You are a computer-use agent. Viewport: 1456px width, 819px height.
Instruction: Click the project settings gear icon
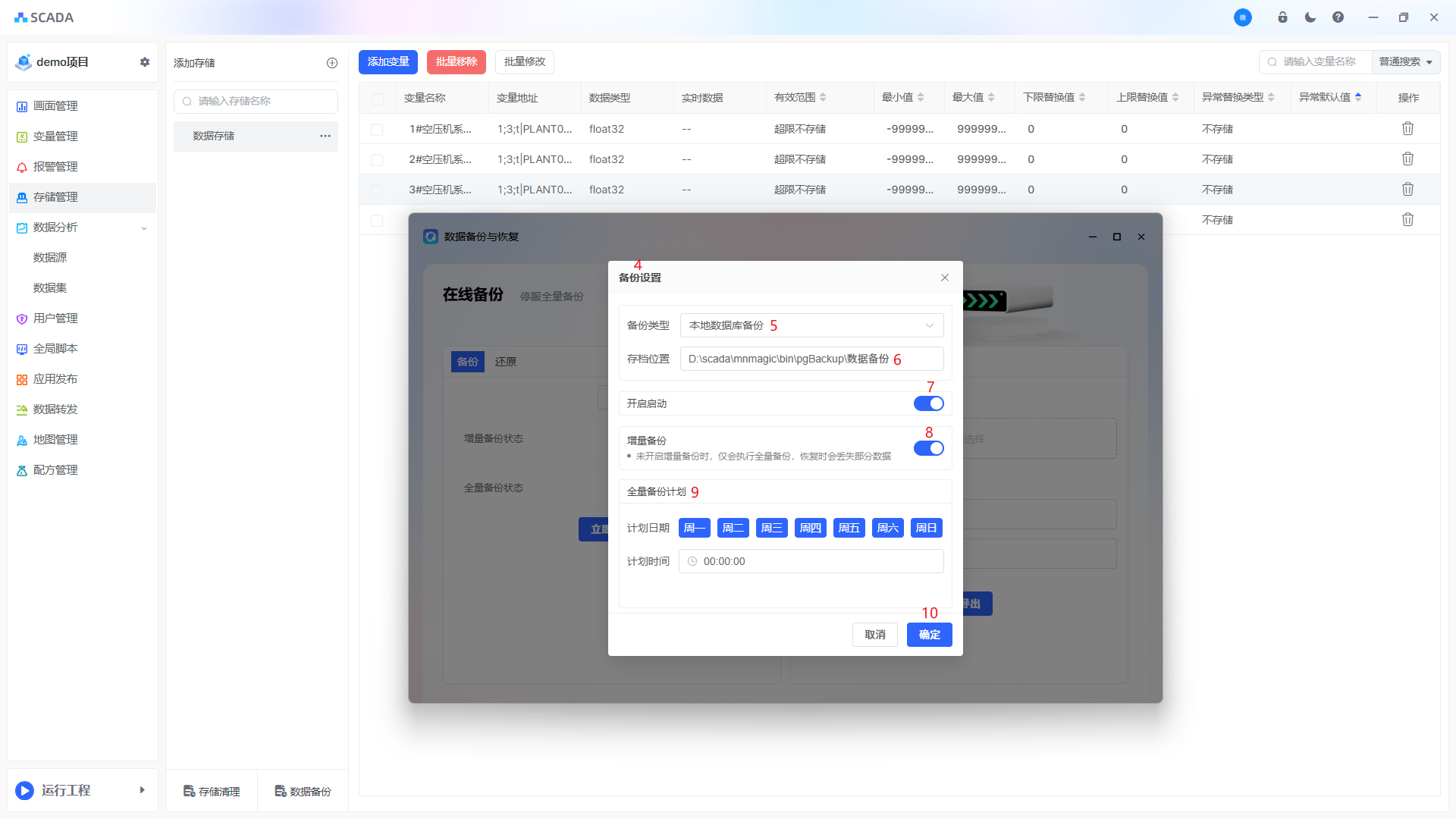coord(145,62)
